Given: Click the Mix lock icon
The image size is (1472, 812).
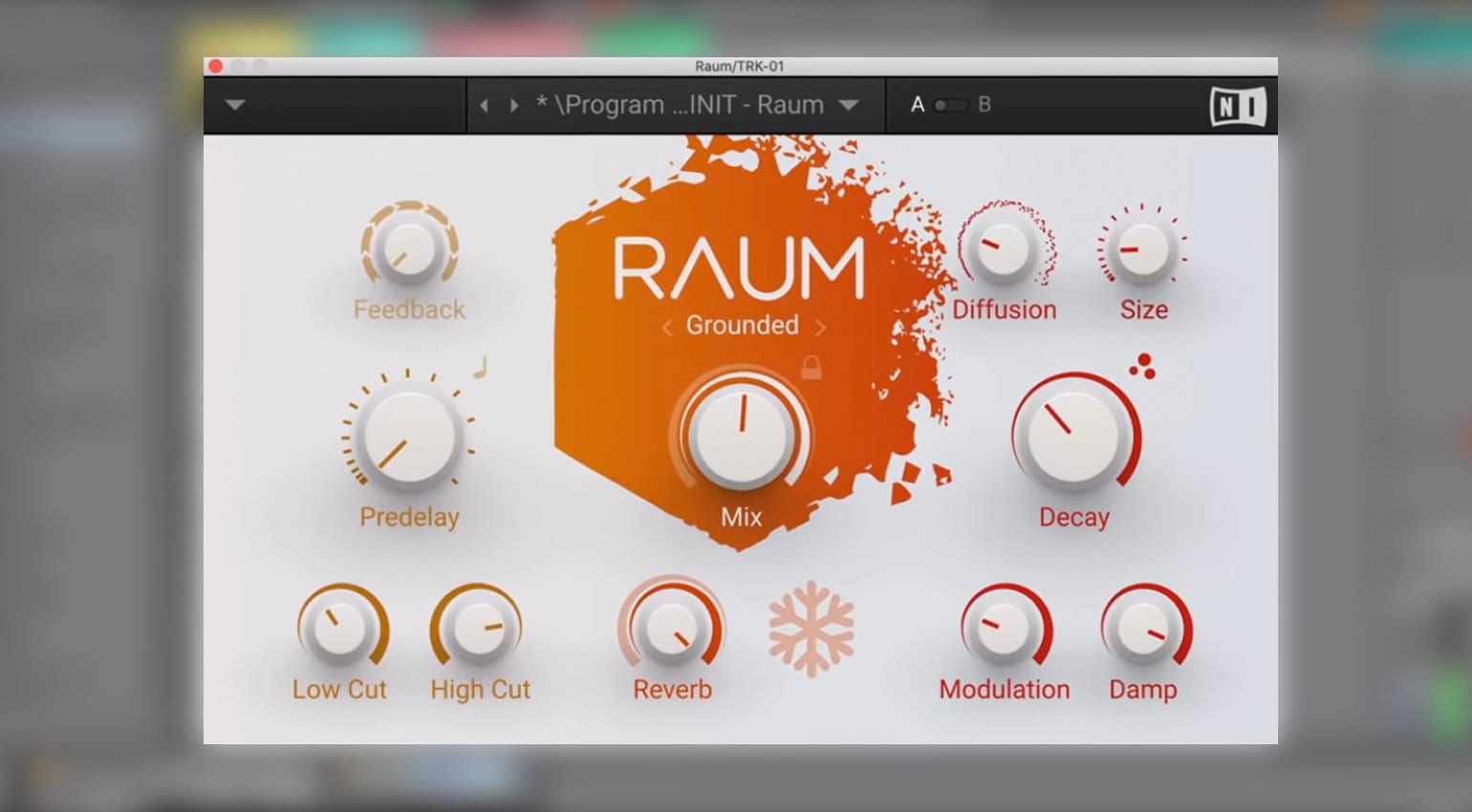Looking at the screenshot, I should (x=811, y=368).
